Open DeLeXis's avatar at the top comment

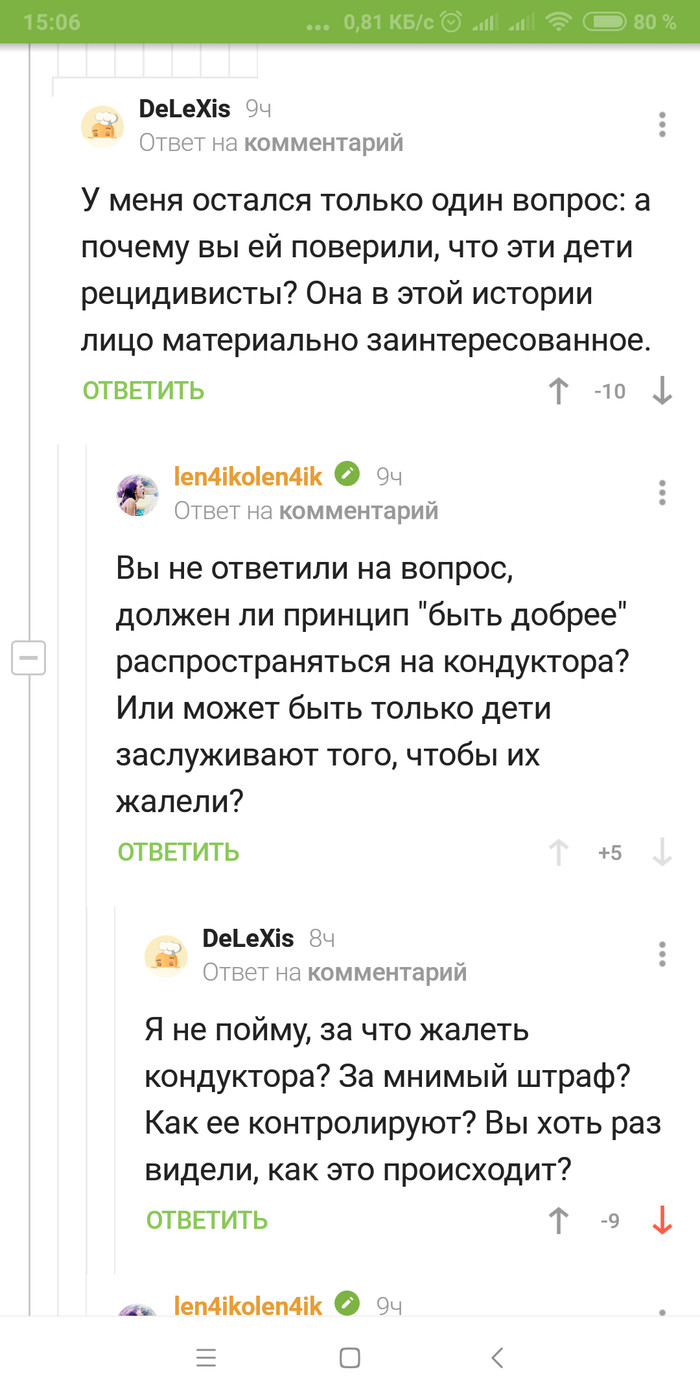(102, 126)
